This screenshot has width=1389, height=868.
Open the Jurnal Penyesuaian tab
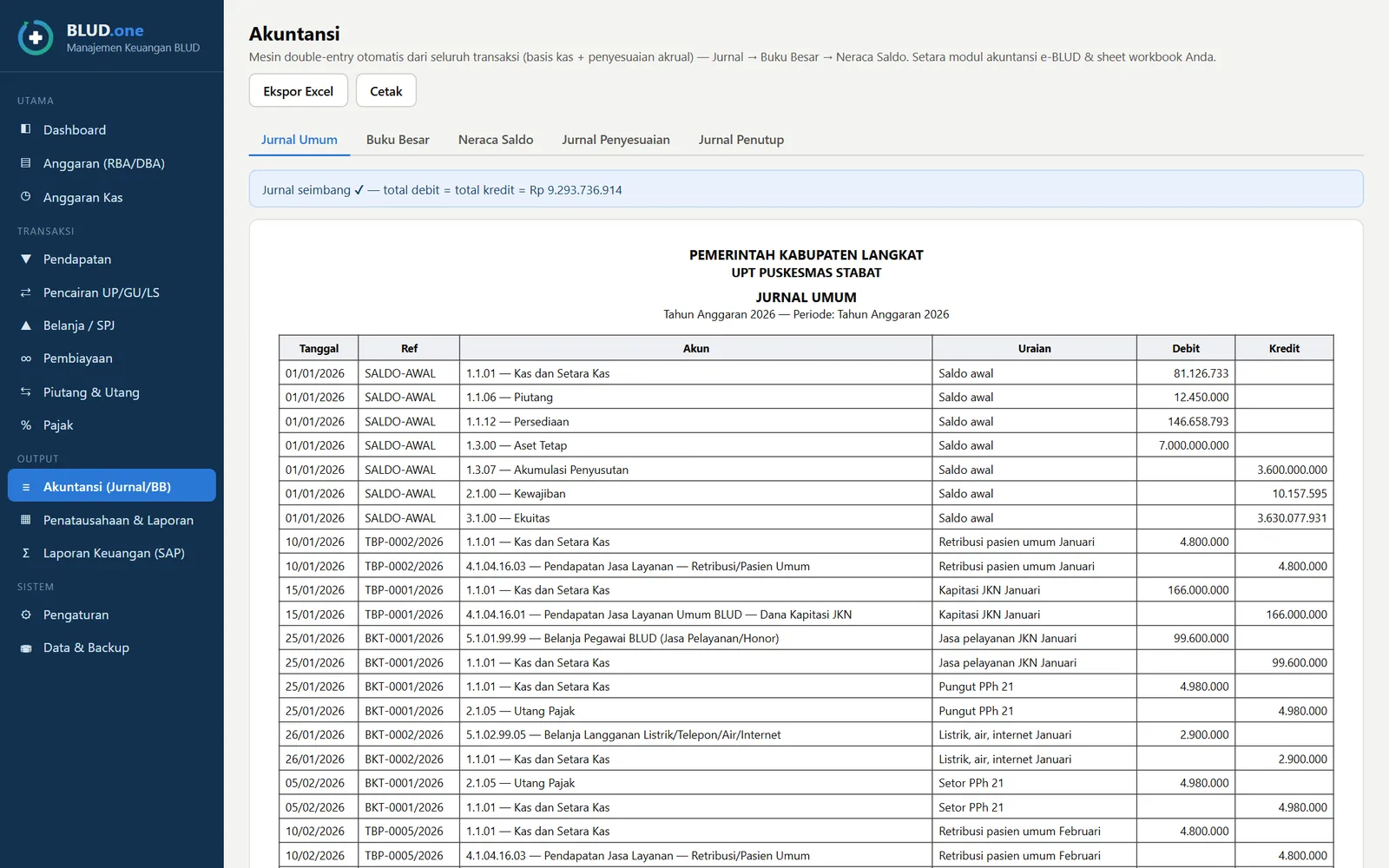(616, 140)
